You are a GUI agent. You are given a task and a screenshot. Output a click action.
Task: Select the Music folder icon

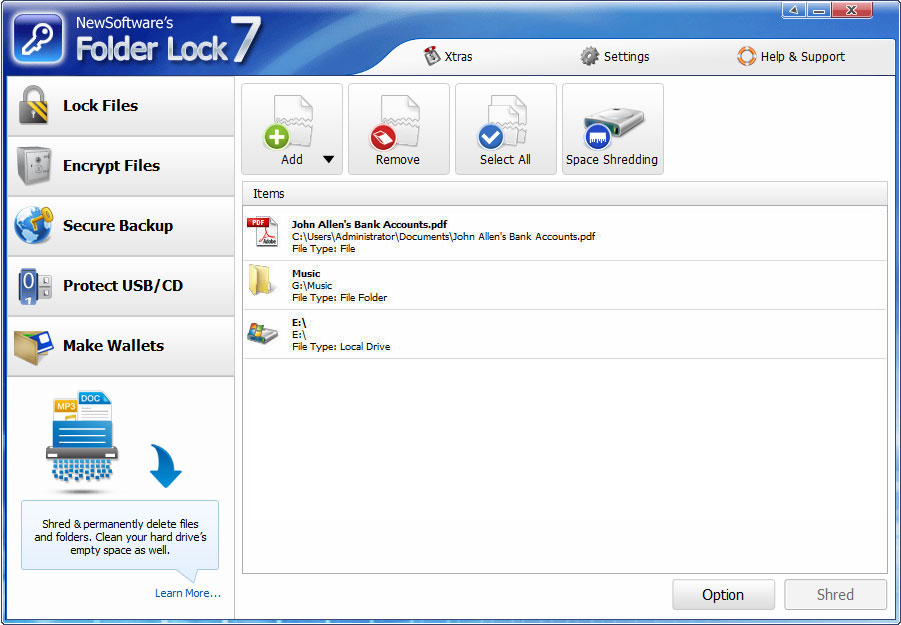[260, 280]
